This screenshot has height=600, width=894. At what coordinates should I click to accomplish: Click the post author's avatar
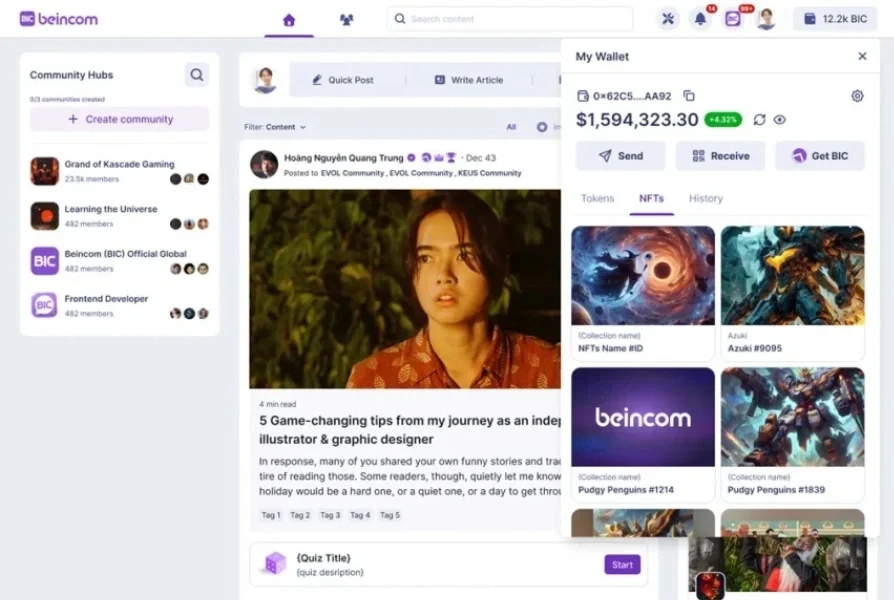(x=264, y=164)
